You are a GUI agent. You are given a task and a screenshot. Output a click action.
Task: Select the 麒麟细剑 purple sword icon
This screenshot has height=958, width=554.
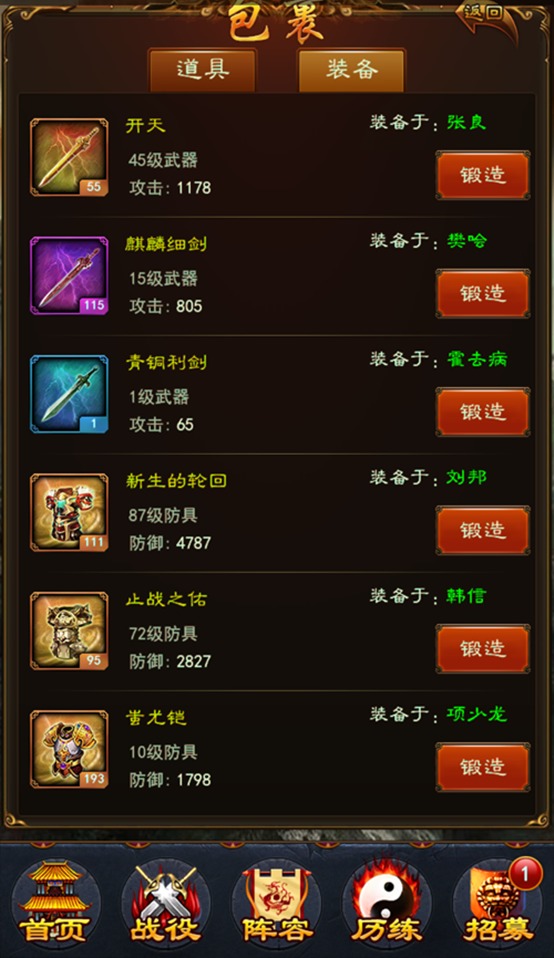69,276
